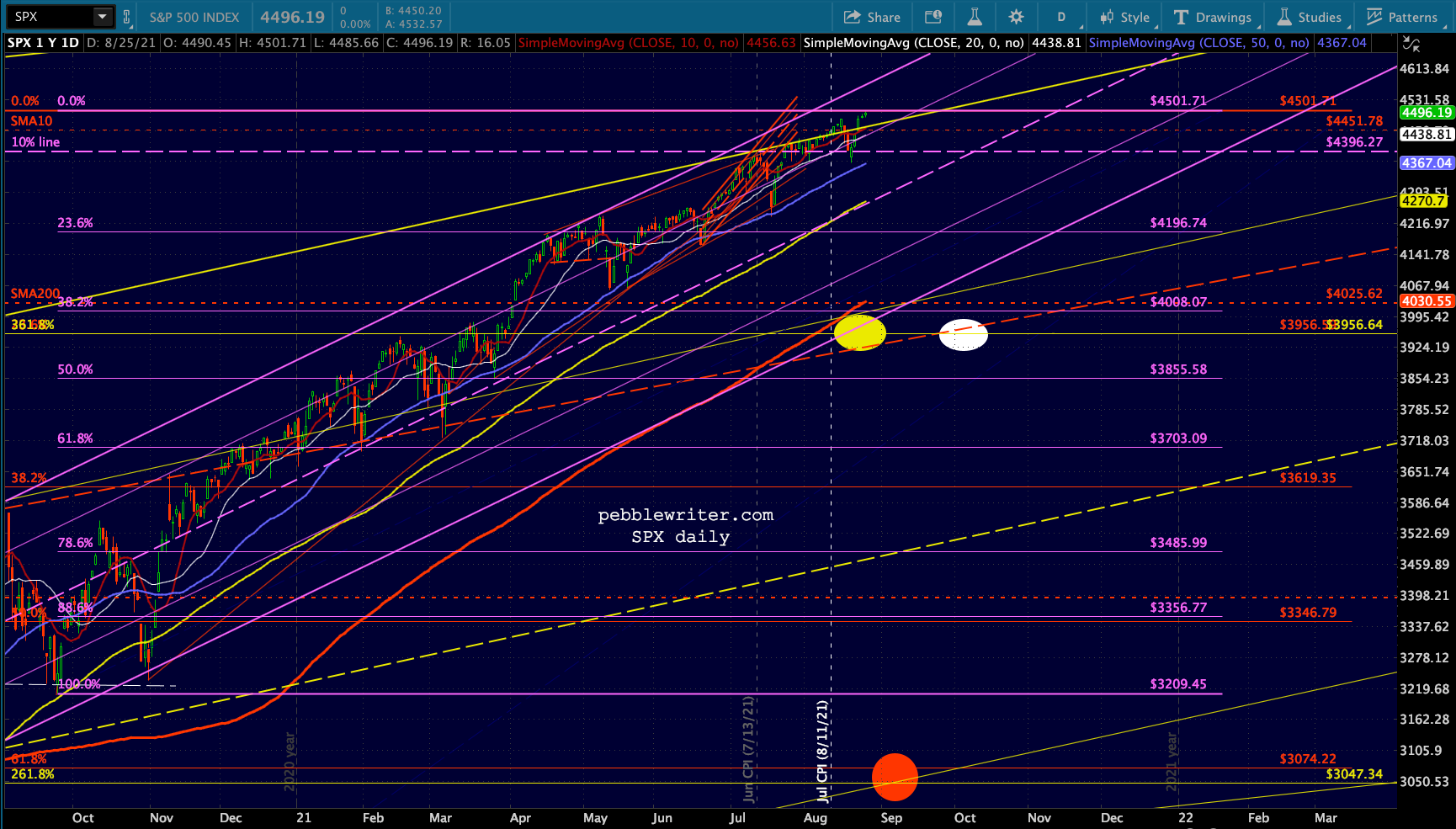Click the flask icon in toolbar

[975, 17]
